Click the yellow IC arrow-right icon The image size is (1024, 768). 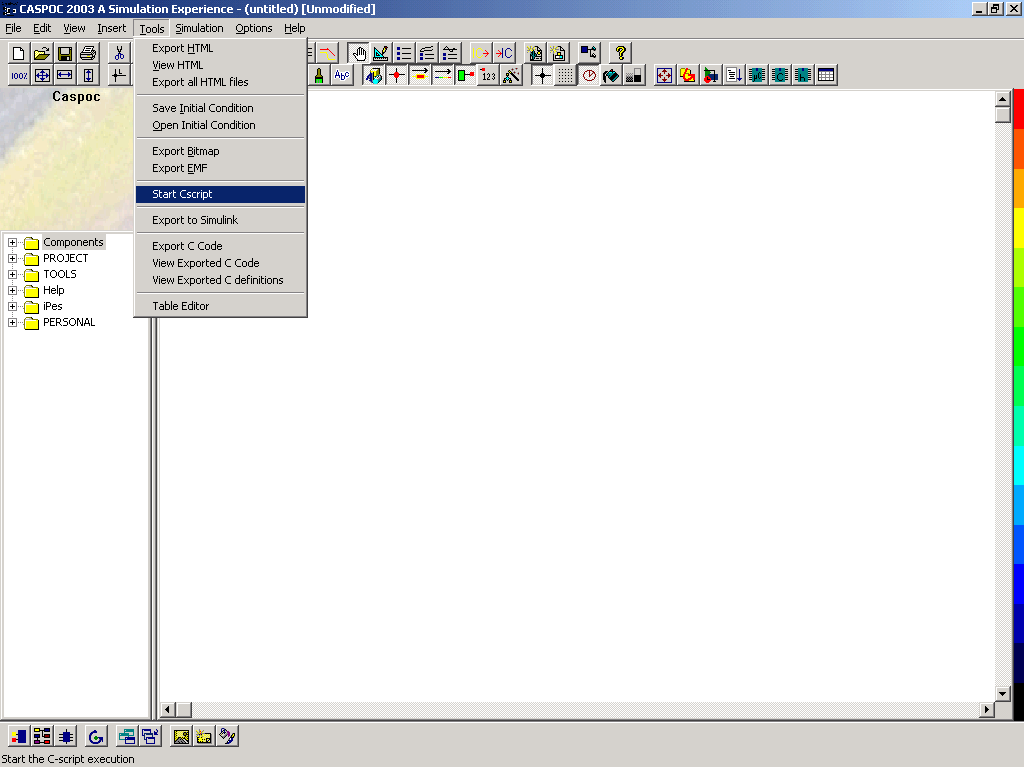[x=481, y=53]
